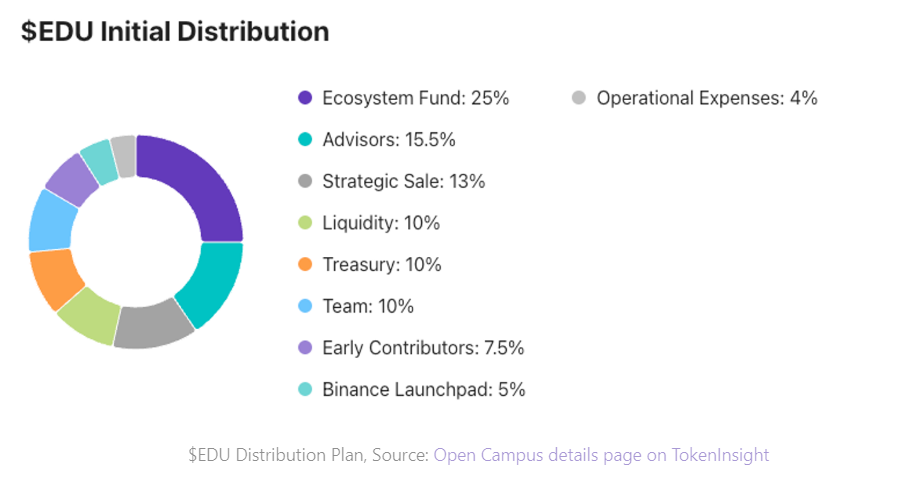Screen dimensions: 910x482
Task: Select the light green Liquidity donut slice
Action: (x=89, y=313)
